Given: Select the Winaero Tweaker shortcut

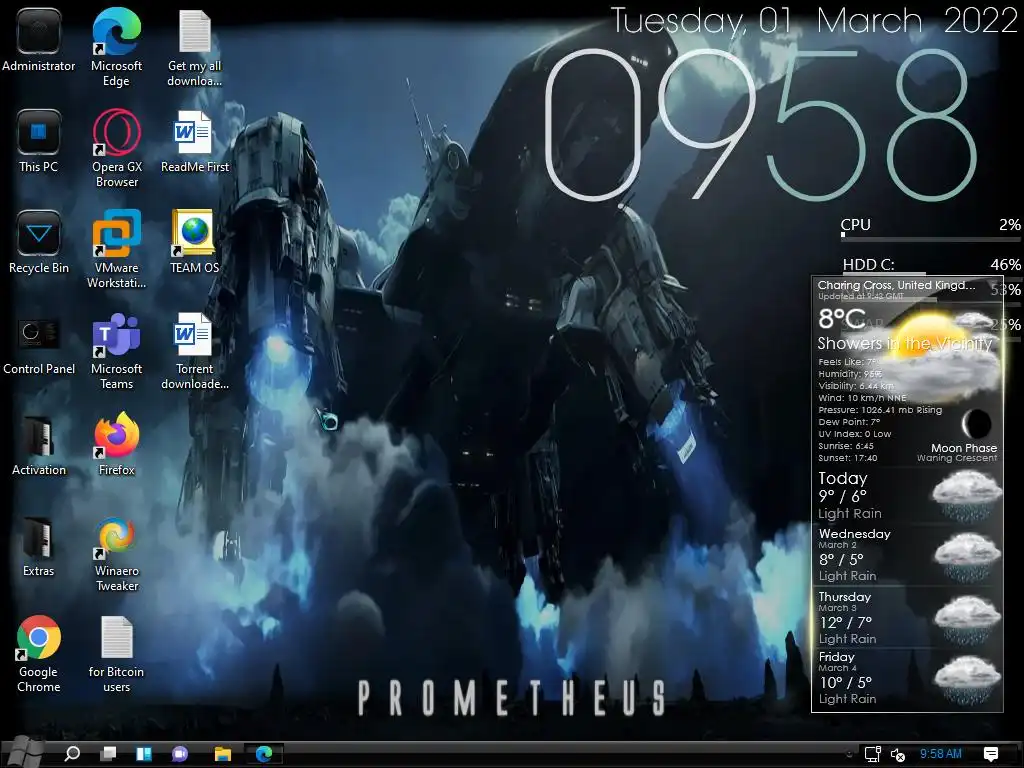Looking at the screenshot, I should (x=117, y=553).
